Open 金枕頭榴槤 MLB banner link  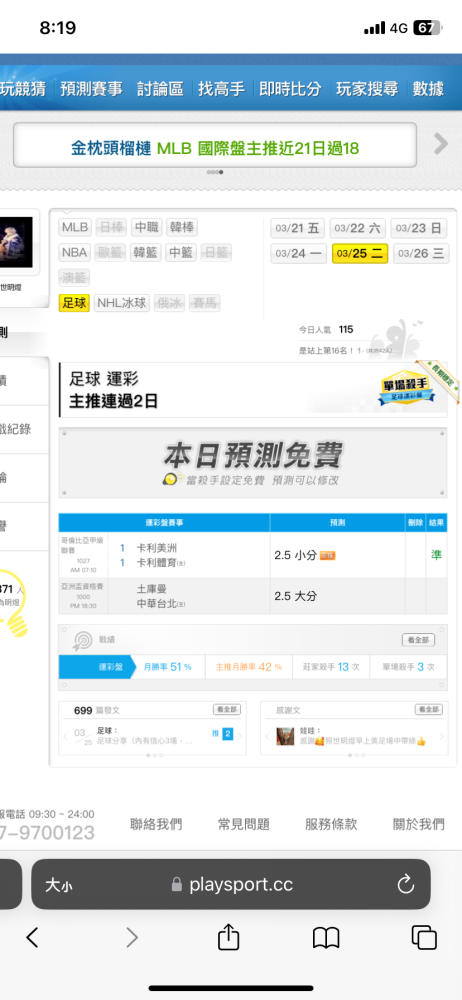pos(215,149)
